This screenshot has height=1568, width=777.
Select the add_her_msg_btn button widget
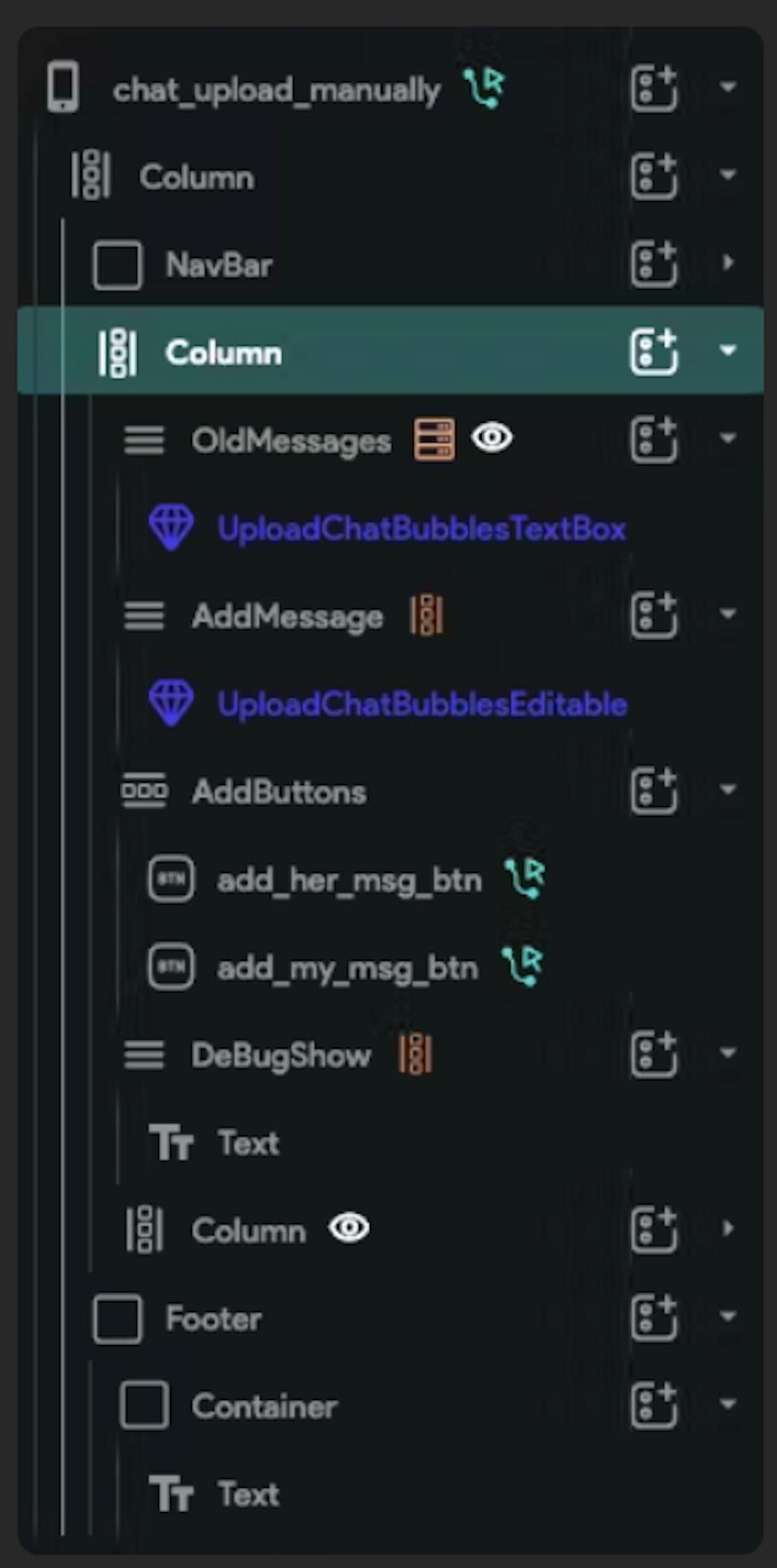(349, 881)
